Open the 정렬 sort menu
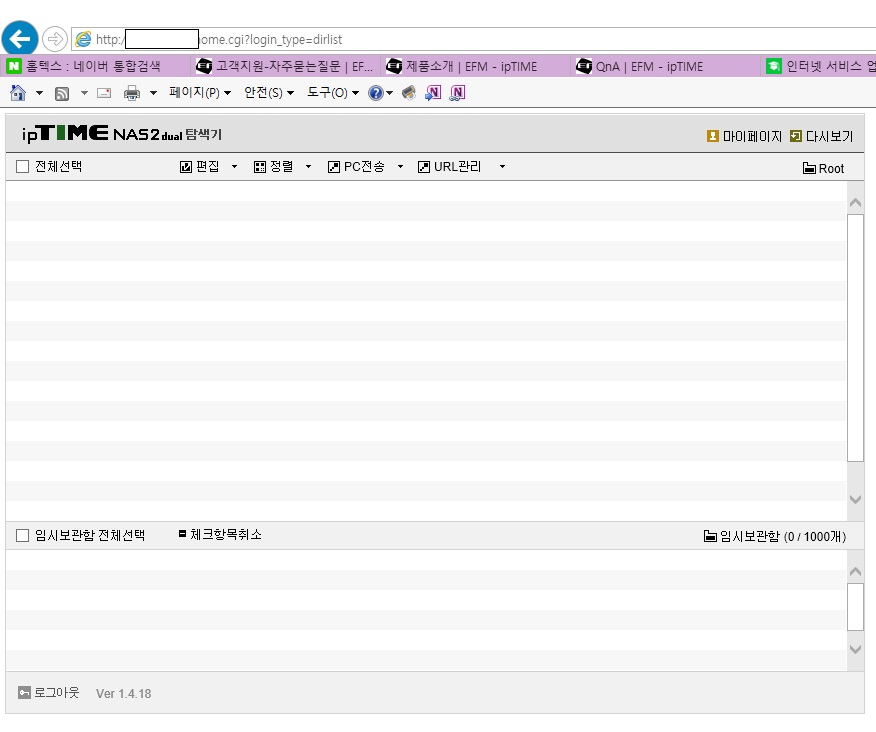 coord(282,167)
